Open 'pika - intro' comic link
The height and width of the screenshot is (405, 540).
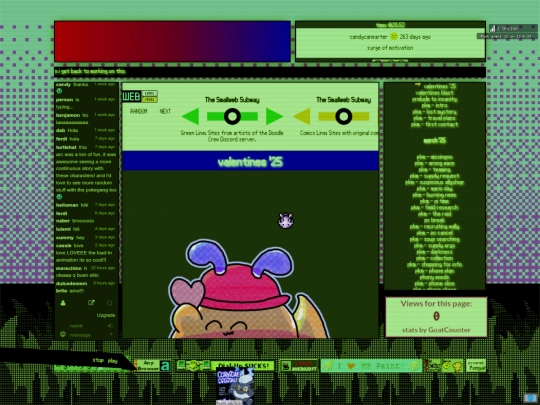[x=435, y=105]
